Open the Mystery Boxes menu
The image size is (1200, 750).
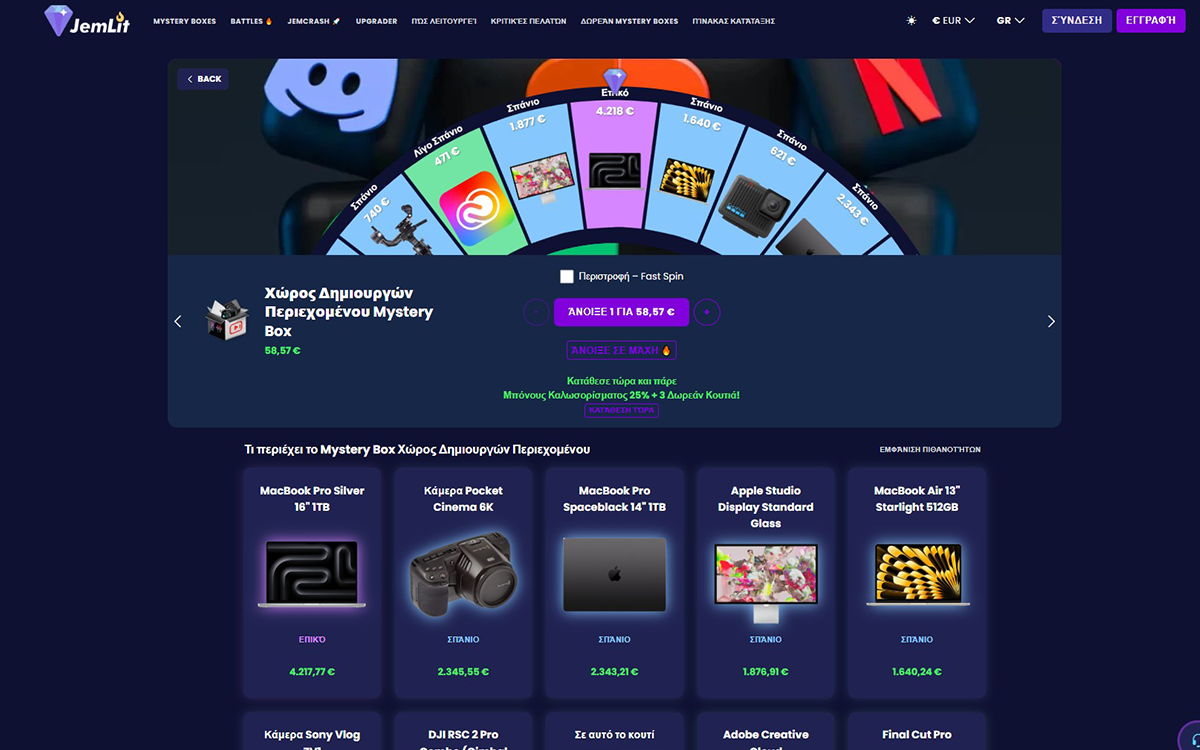point(184,21)
